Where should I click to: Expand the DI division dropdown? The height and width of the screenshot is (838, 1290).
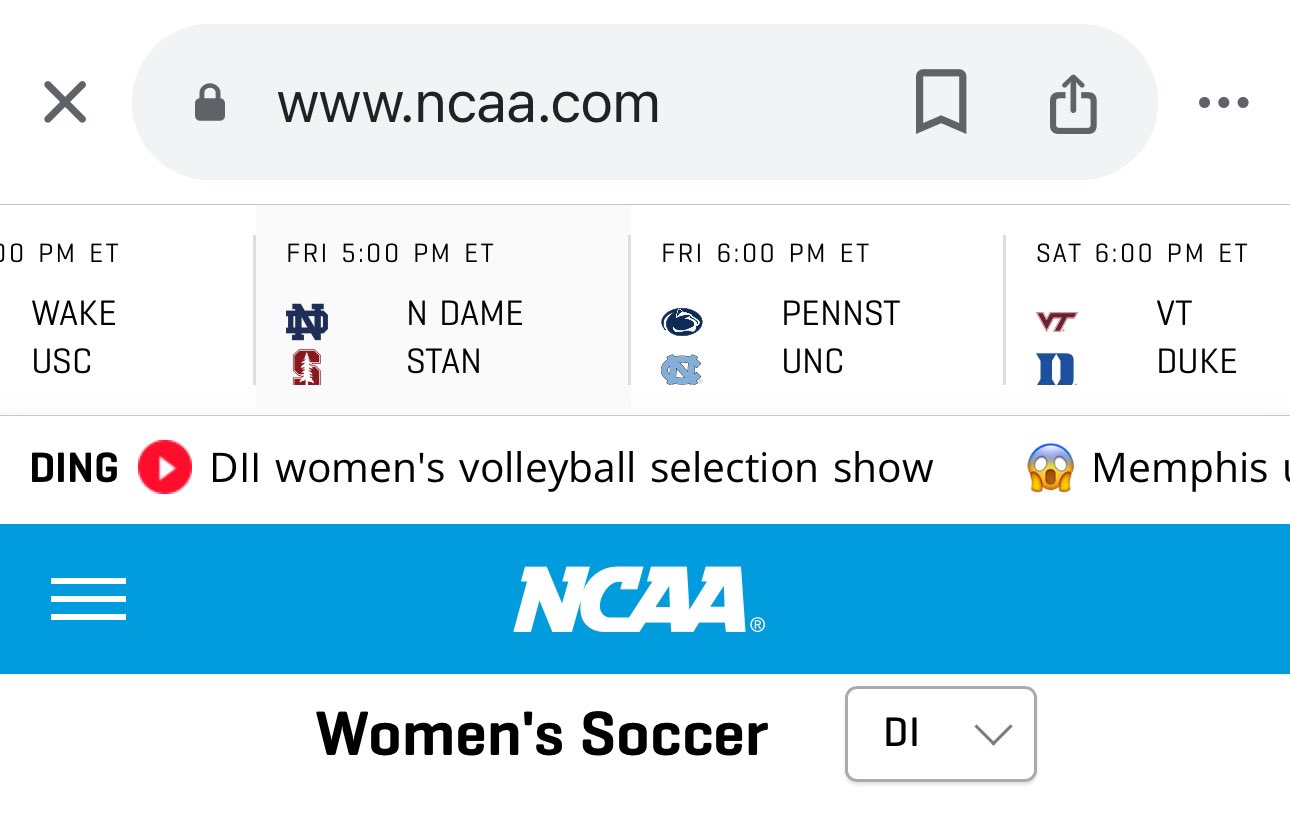940,734
